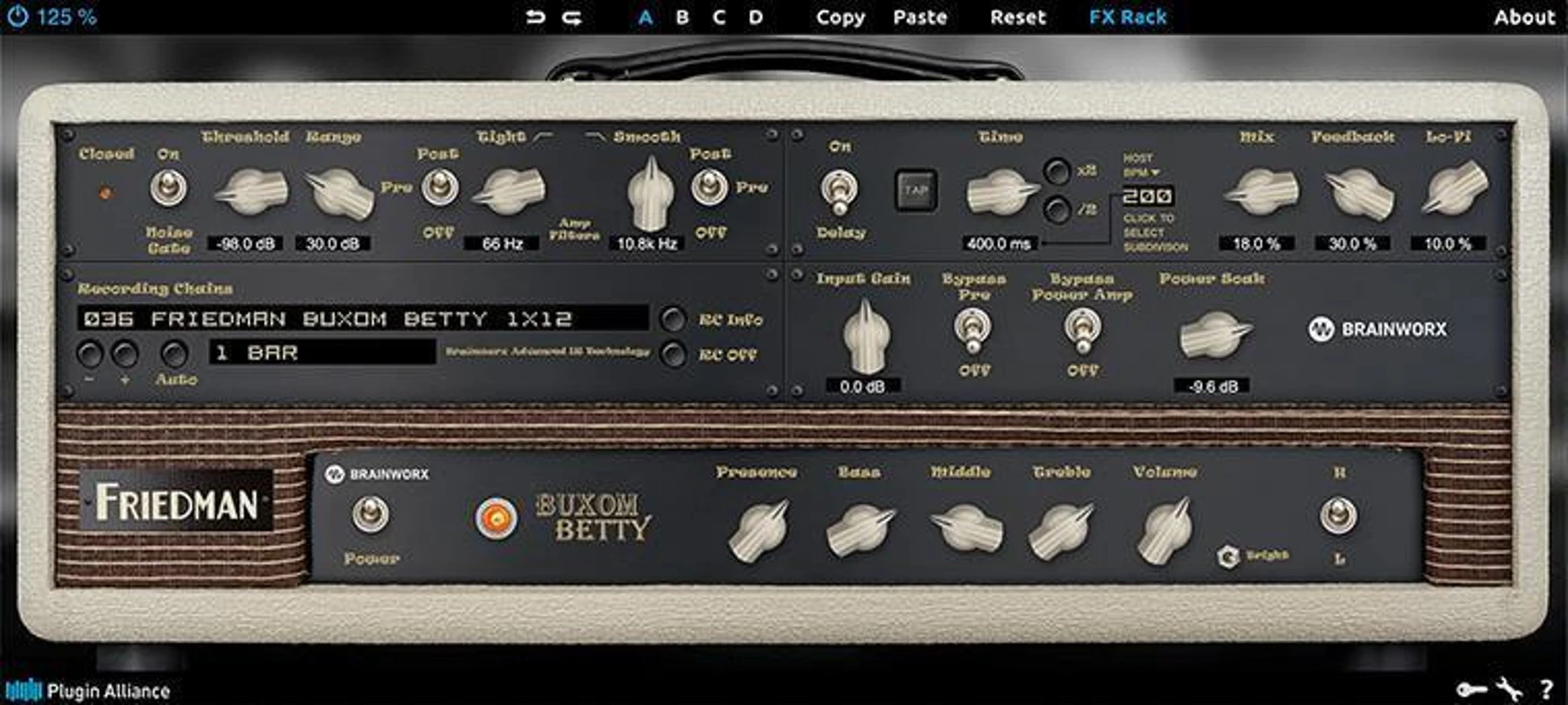
Task: Click the Threshold knob
Action: [x=252, y=192]
